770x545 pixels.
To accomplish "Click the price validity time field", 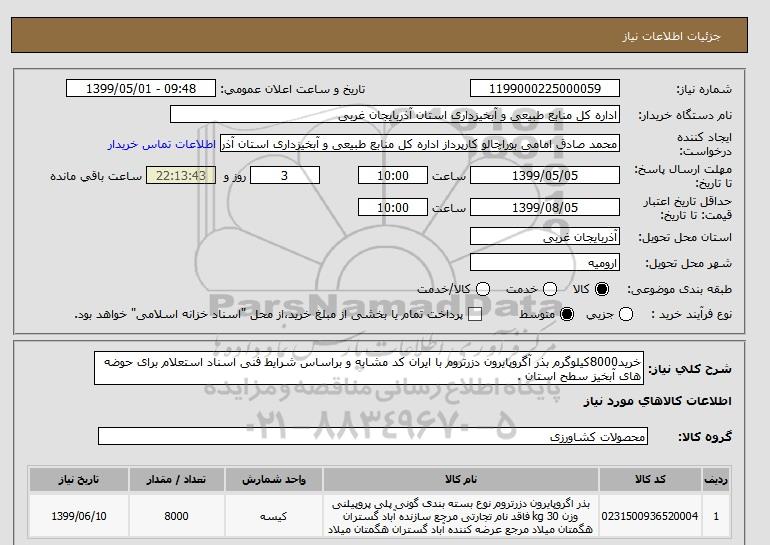I will (x=393, y=208).
